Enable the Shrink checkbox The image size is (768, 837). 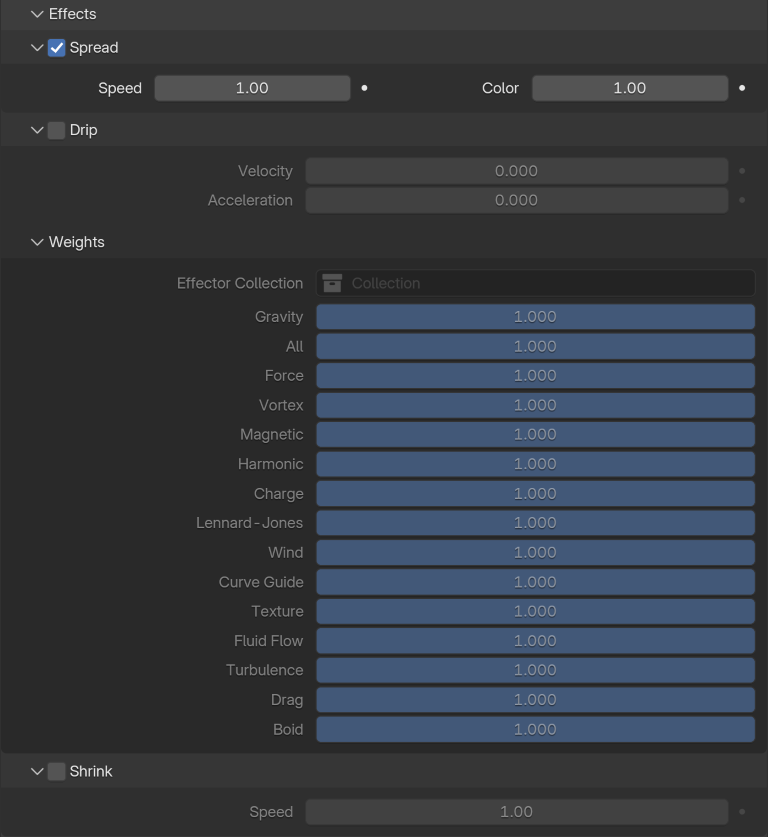(x=57, y=771)
